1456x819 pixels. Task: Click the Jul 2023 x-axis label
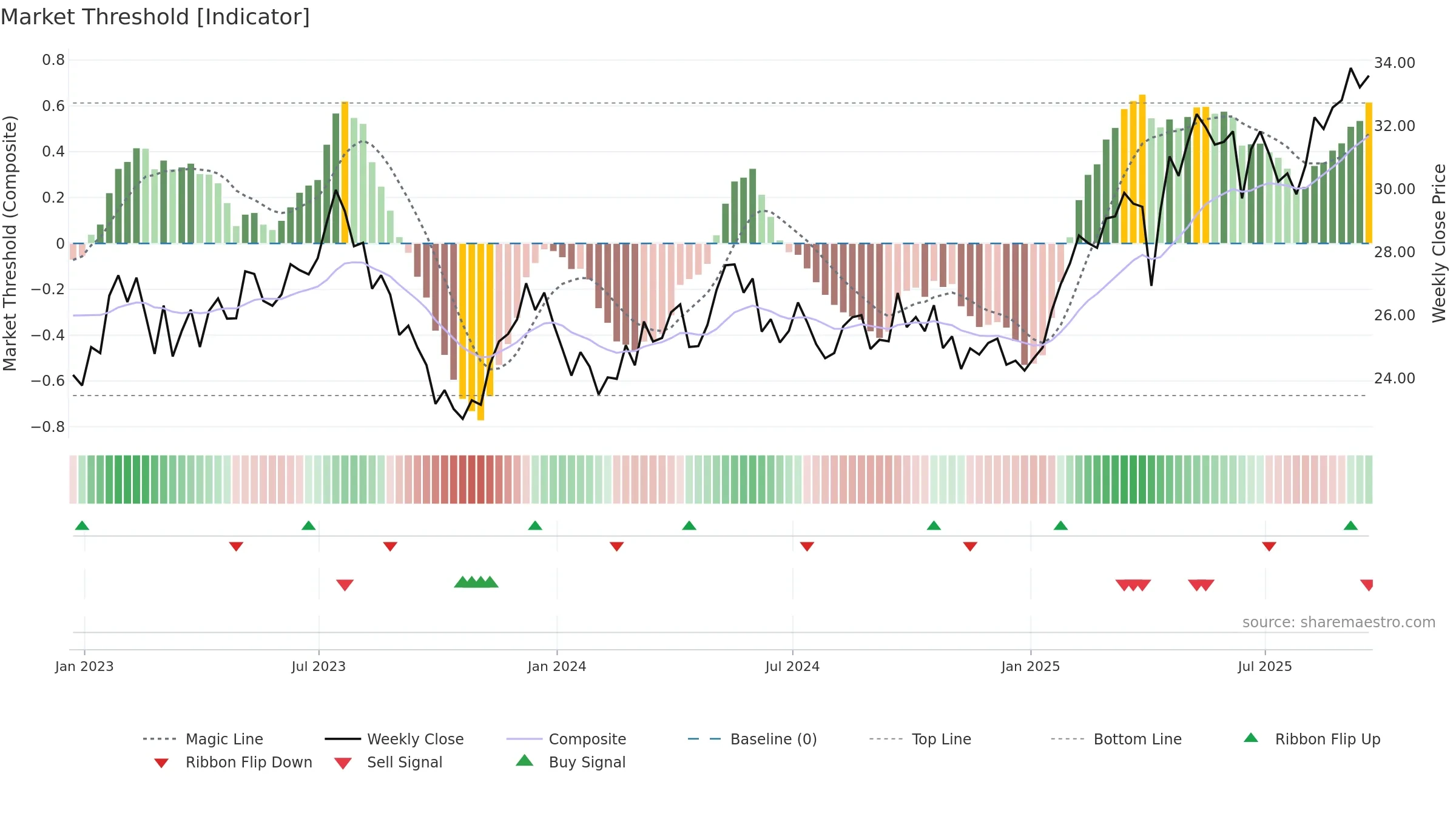pos(318,666)
